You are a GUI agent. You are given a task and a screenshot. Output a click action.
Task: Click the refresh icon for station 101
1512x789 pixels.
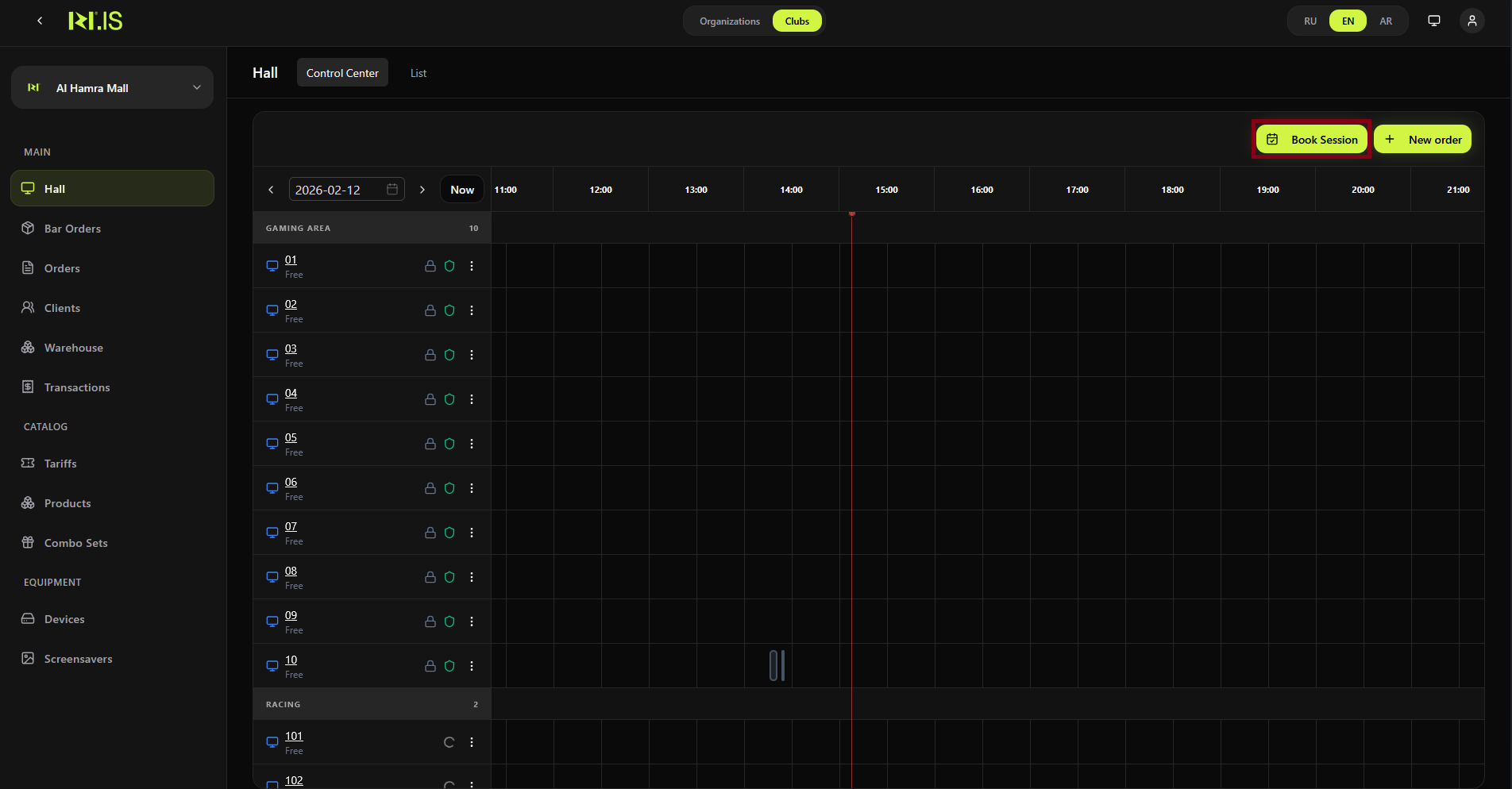(x=449, y=742)
